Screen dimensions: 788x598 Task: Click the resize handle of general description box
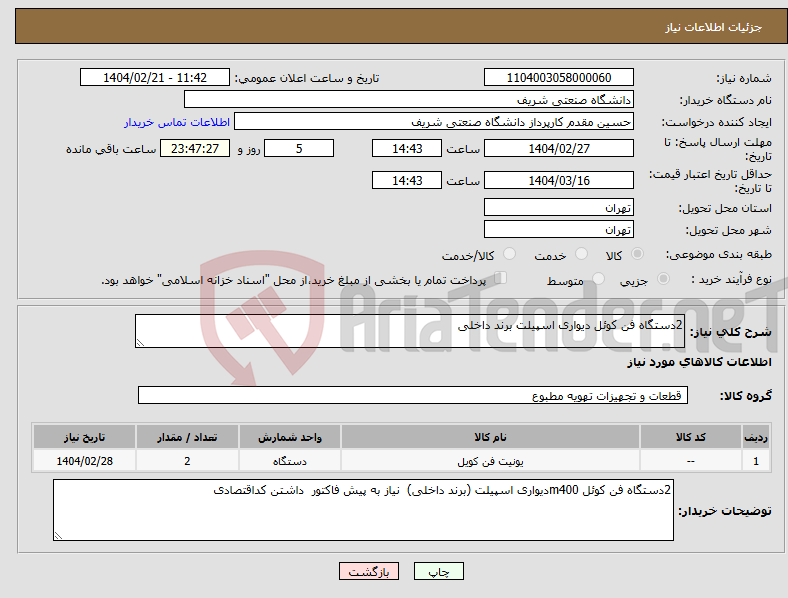(140, 343)
